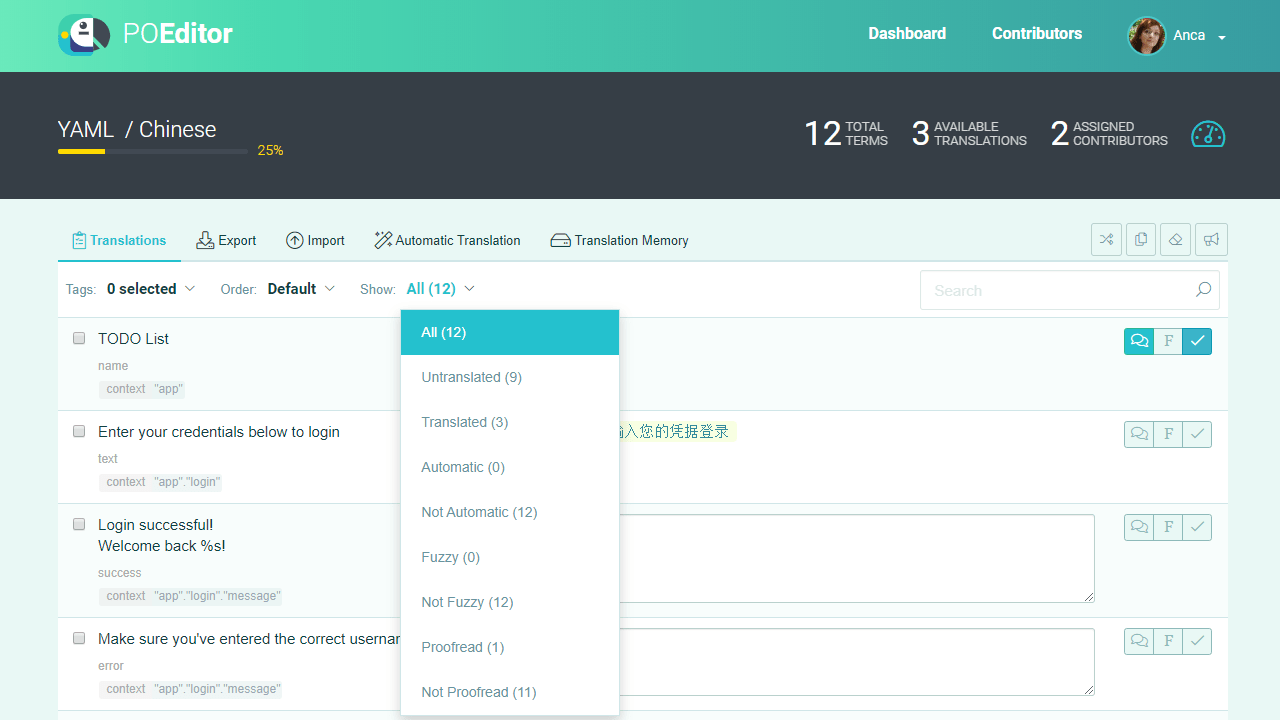Toggle fuzzy with the F button on TODO List
Image resolution: width=1280 pixels, height=720 pixels.
(x=1168, y=341)
